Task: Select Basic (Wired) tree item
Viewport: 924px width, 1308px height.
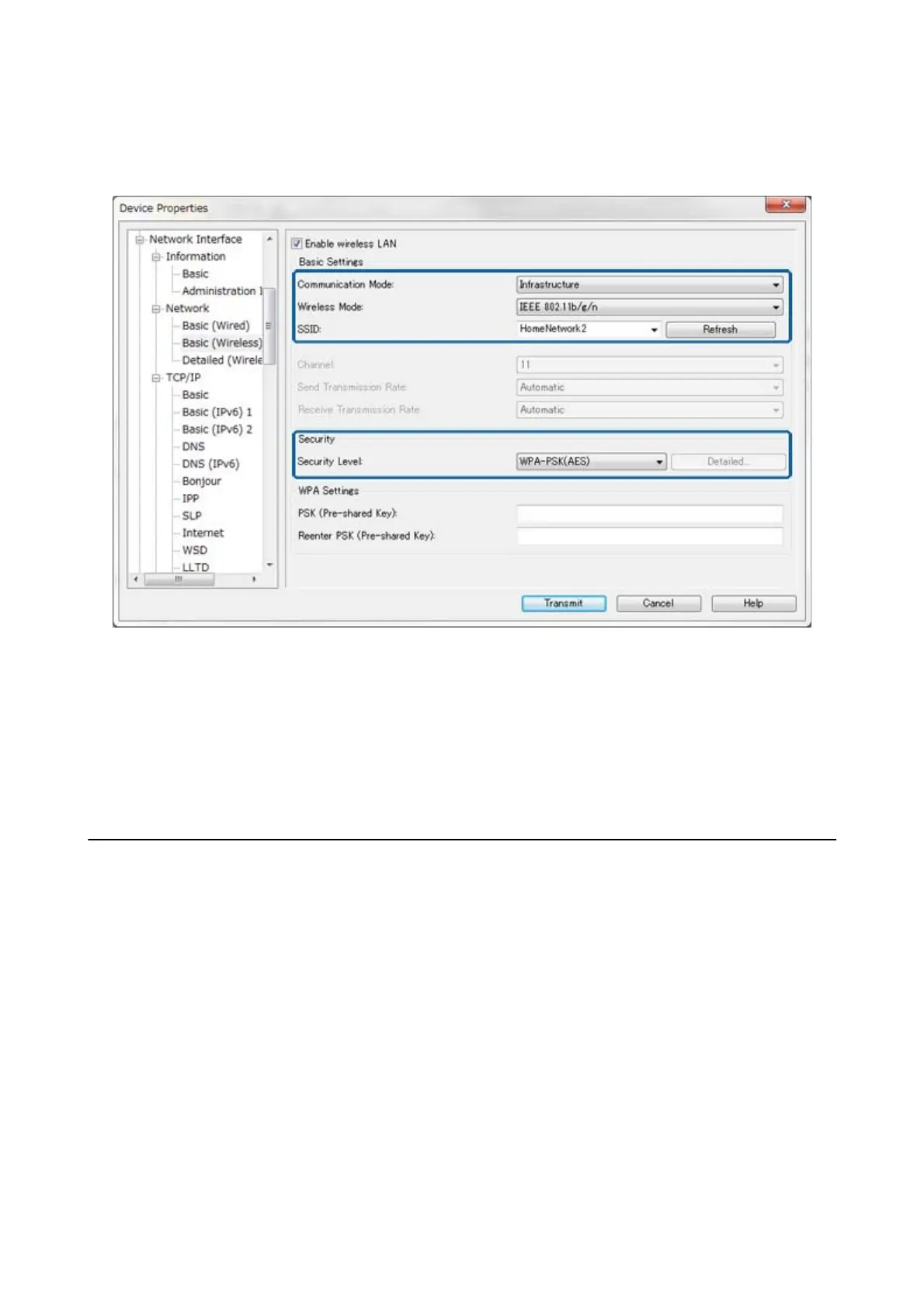Action: coord(216,325)
